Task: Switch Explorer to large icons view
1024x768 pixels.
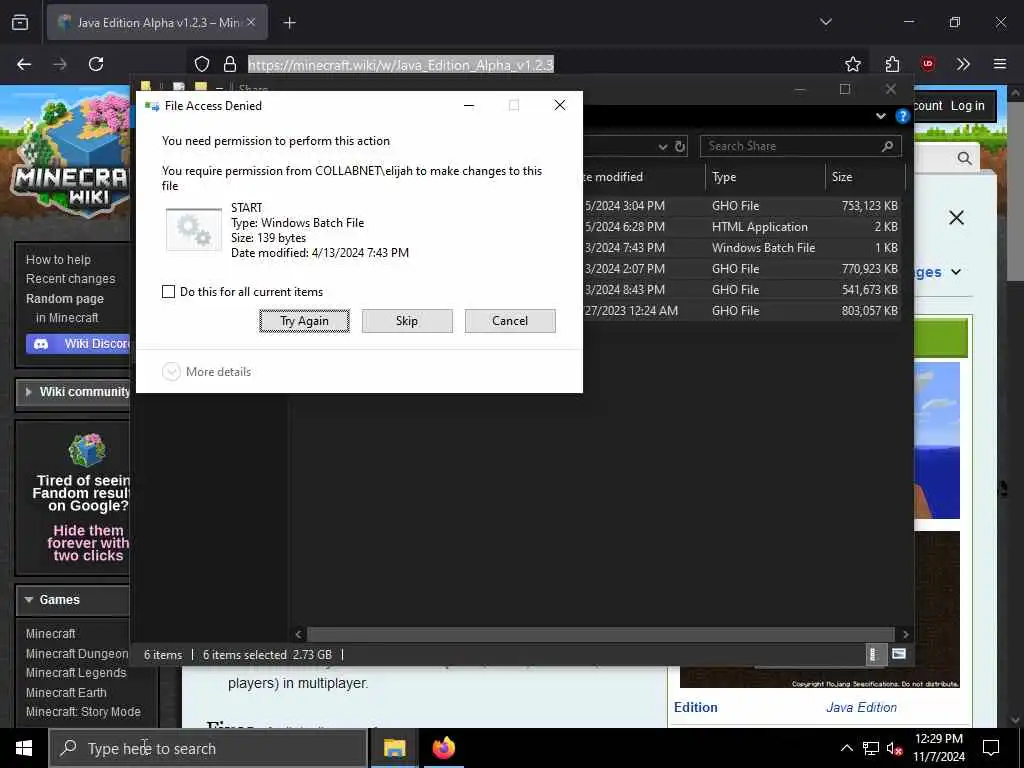Action: click(899, 654)
